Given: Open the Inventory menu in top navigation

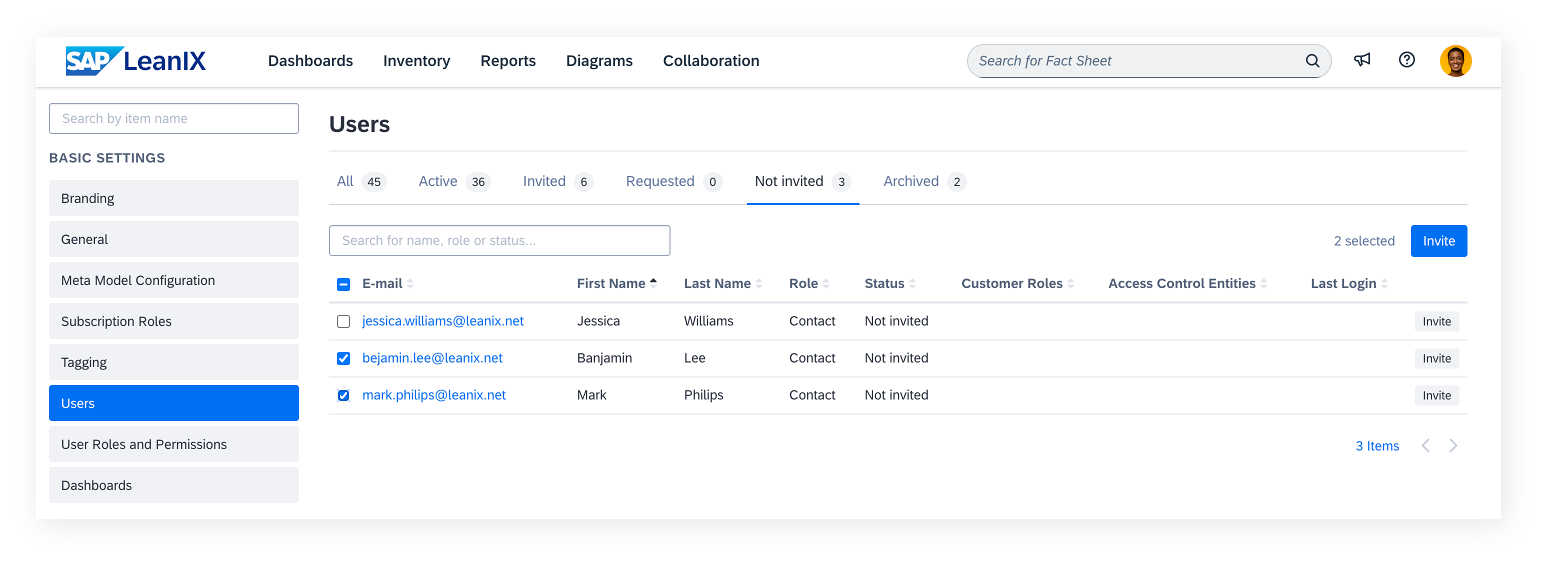Looking at the screenshot, I should click(416, 61).
